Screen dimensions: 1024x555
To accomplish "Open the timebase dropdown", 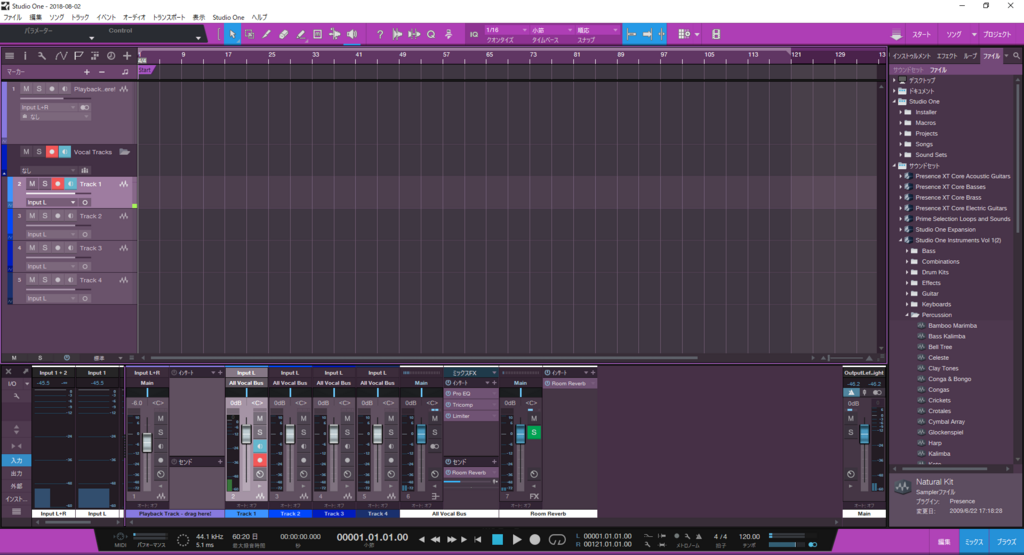I will point(551,30).
